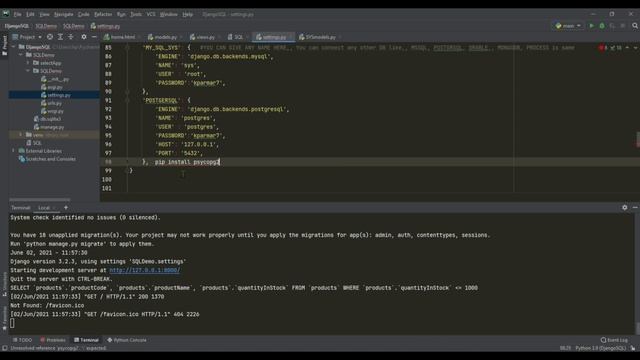
Task: Go to next highlighted error arrow
Action: (636, 48)
